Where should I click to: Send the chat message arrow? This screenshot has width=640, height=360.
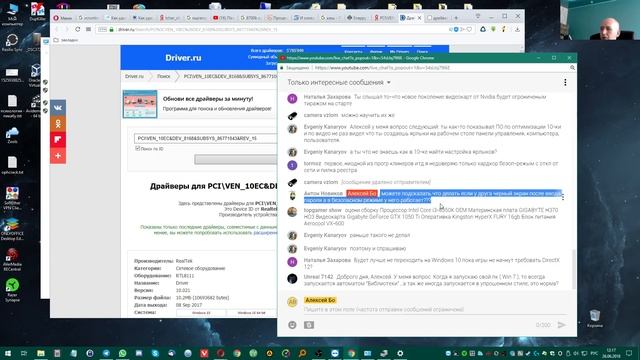[x=562, y=325]
